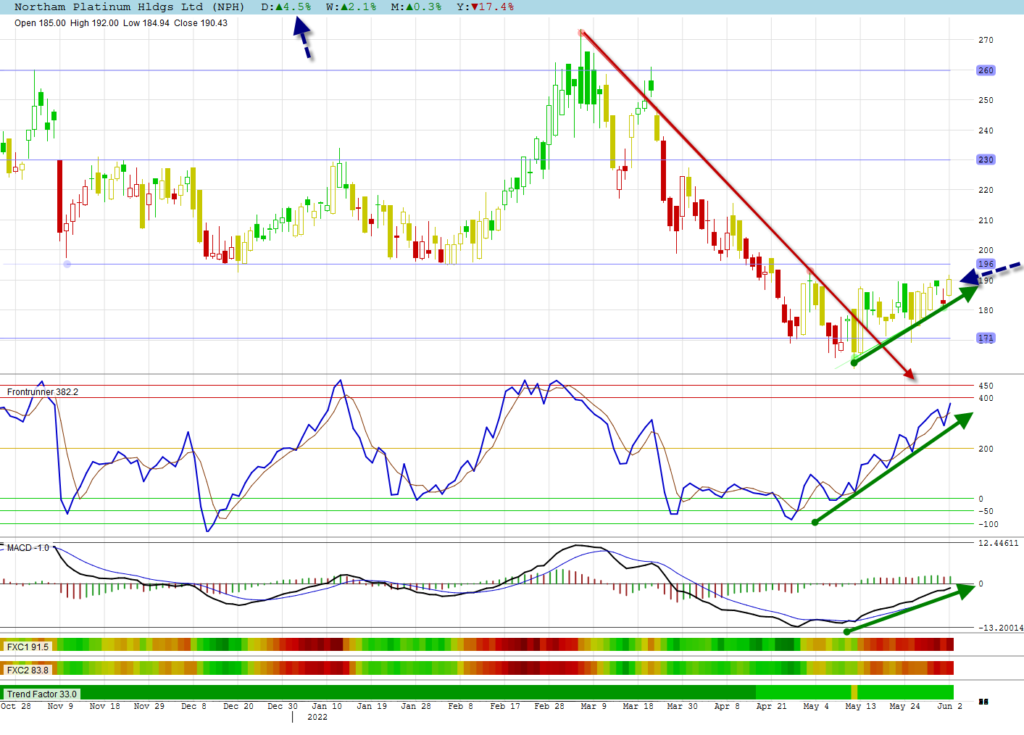The width and height of the screenshot is (1024, 735).
Task: Click the 2022 year marker label
Action: [317, 717]
